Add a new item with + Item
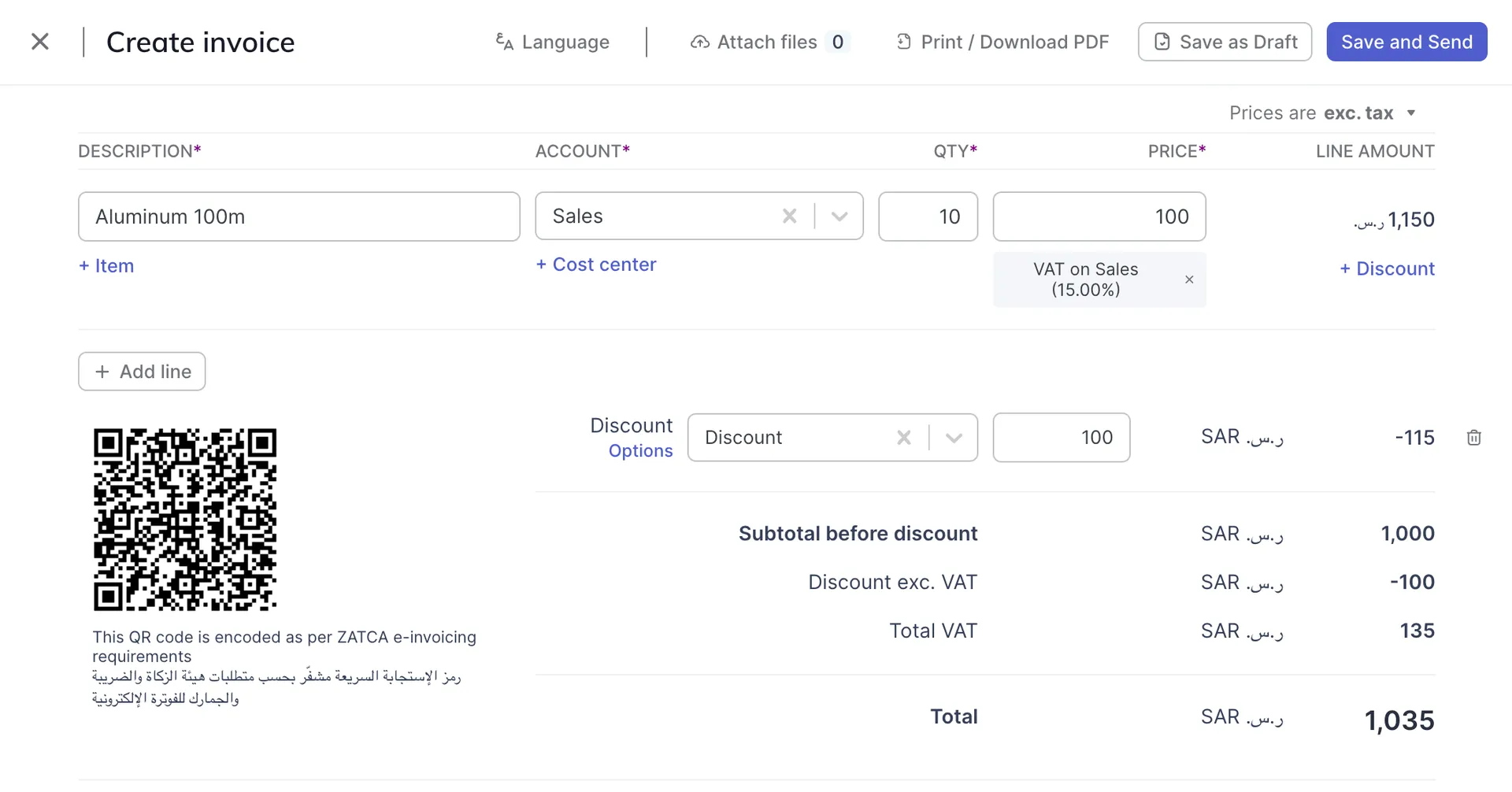1512x792 pixels. click(106, 266)
